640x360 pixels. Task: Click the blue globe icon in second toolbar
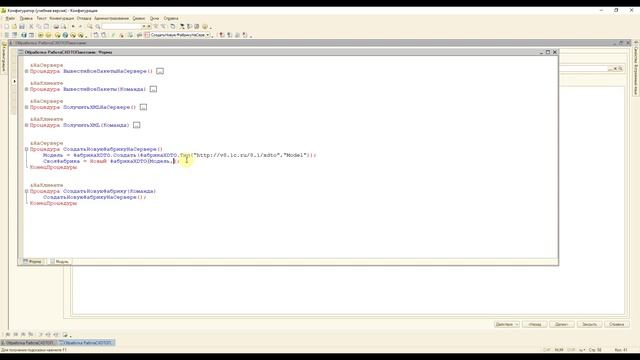click(x=65, y=35)
